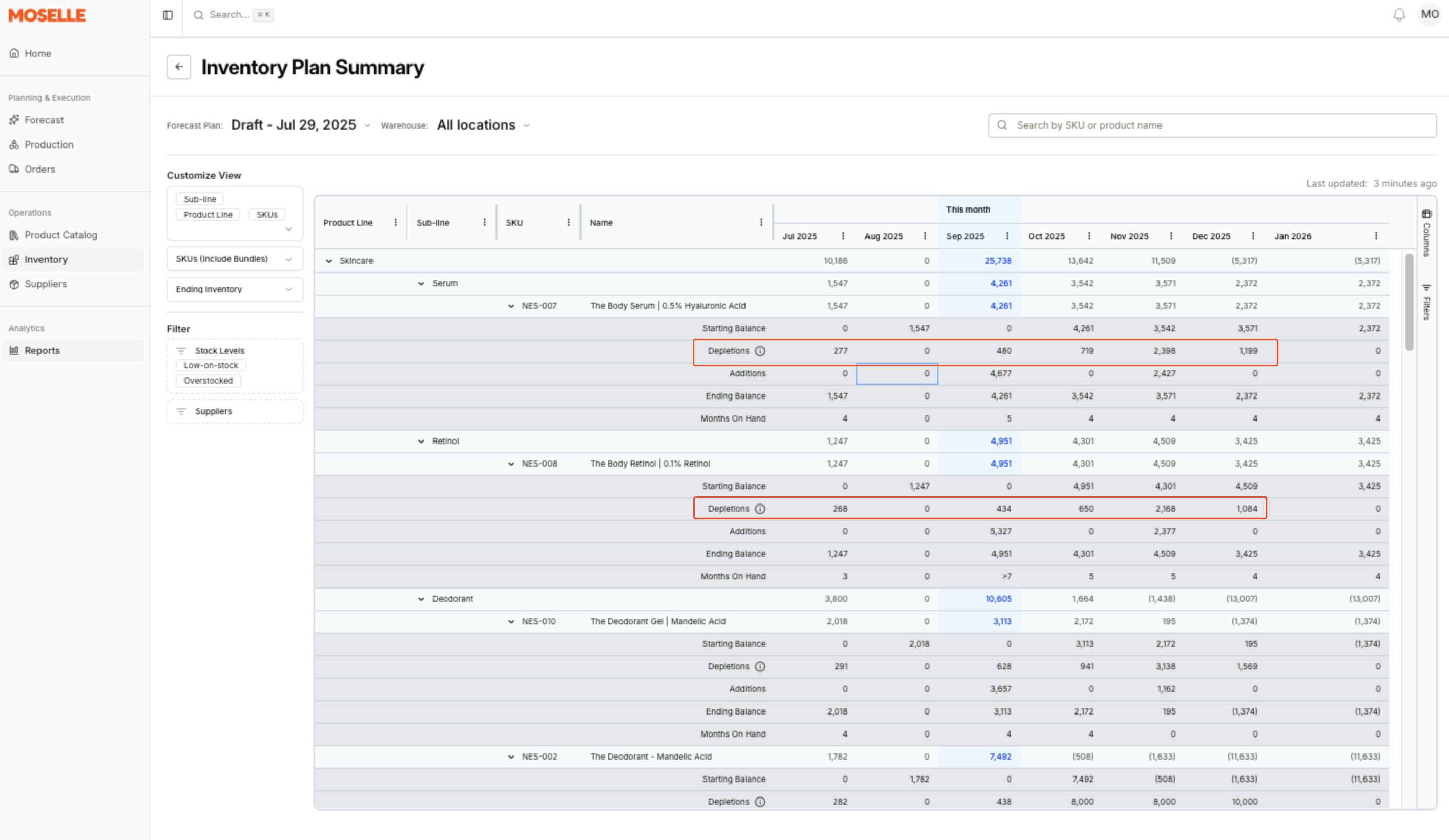This screenshot has width=1449, height=840.
Task: Click the Sep 2025 Skincare value 25,738
Action: coord(998,261)
